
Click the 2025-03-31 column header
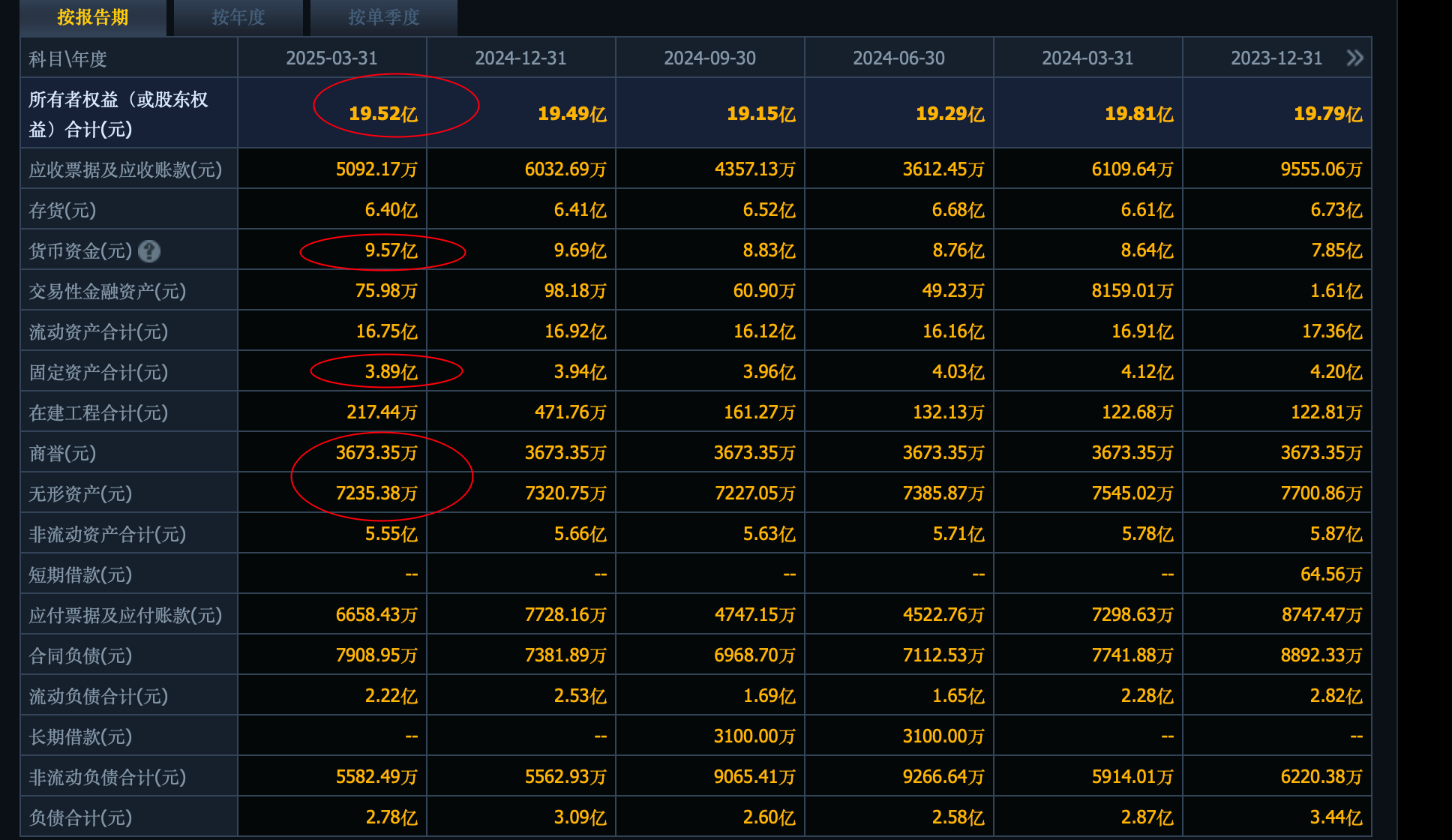point(331,58)
